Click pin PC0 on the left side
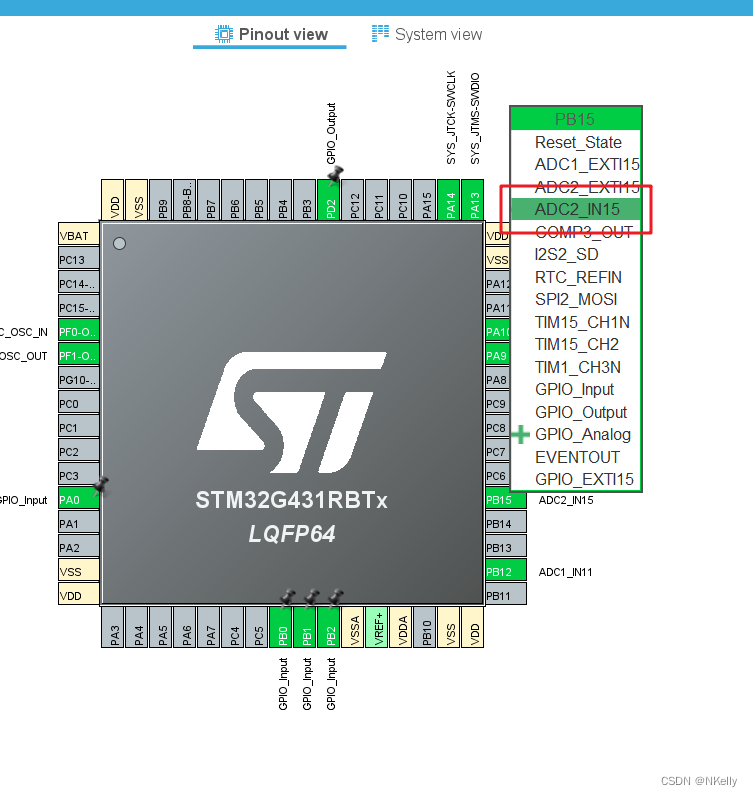The height and width of the screenshot is (797, 753). click(x=79, y=404)
